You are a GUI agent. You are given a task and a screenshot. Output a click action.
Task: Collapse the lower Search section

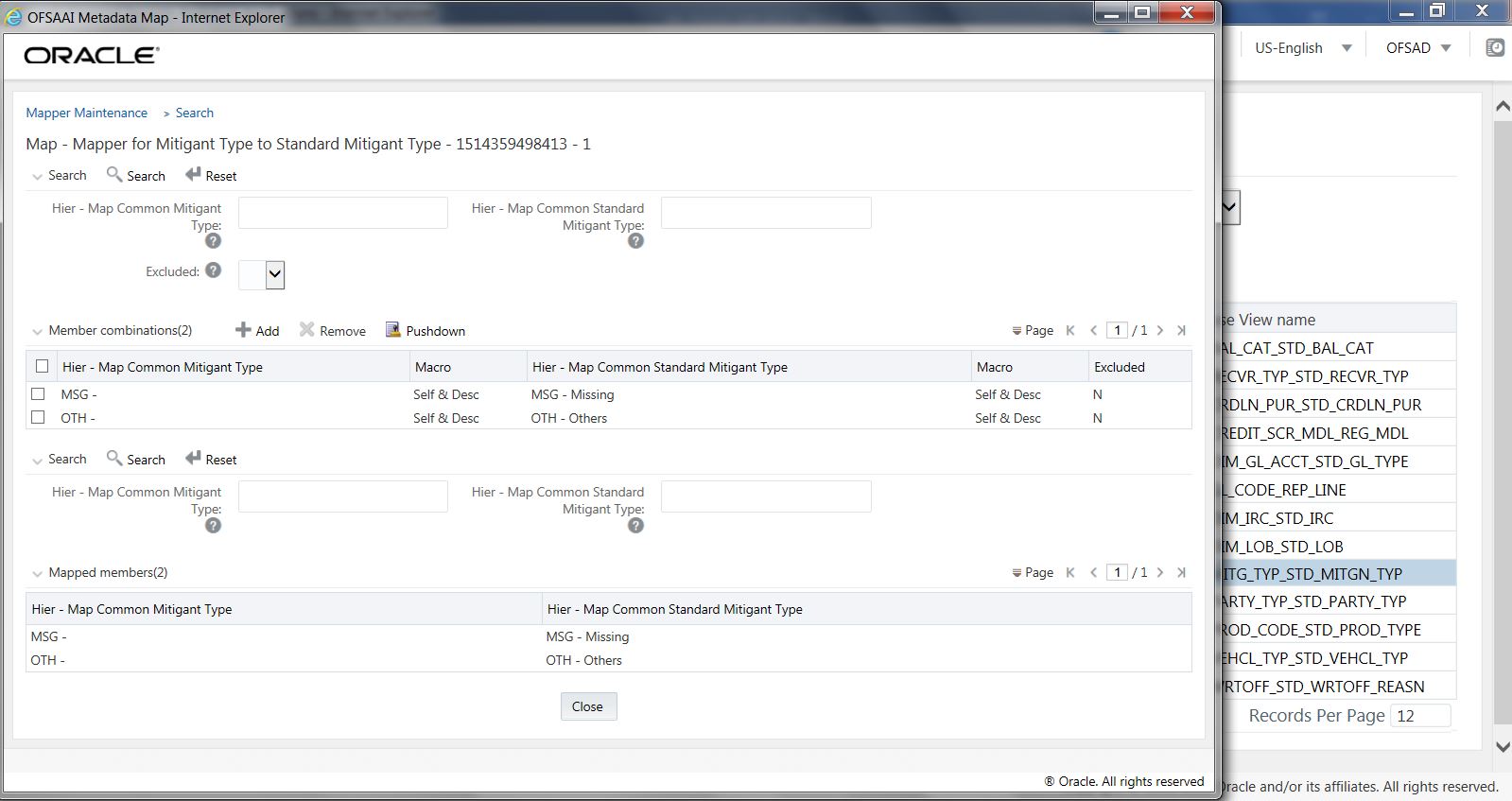pyautogui.click(x=38, y=460)
